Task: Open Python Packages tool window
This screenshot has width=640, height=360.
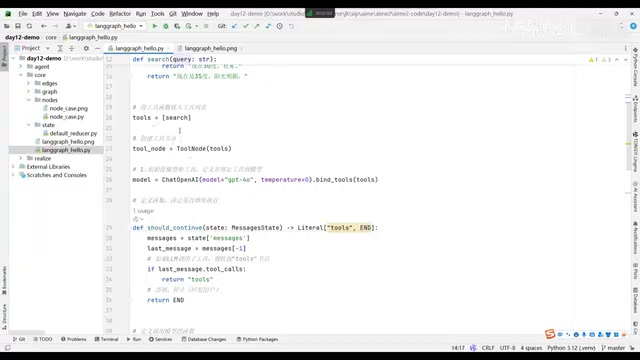Action: 258,339
